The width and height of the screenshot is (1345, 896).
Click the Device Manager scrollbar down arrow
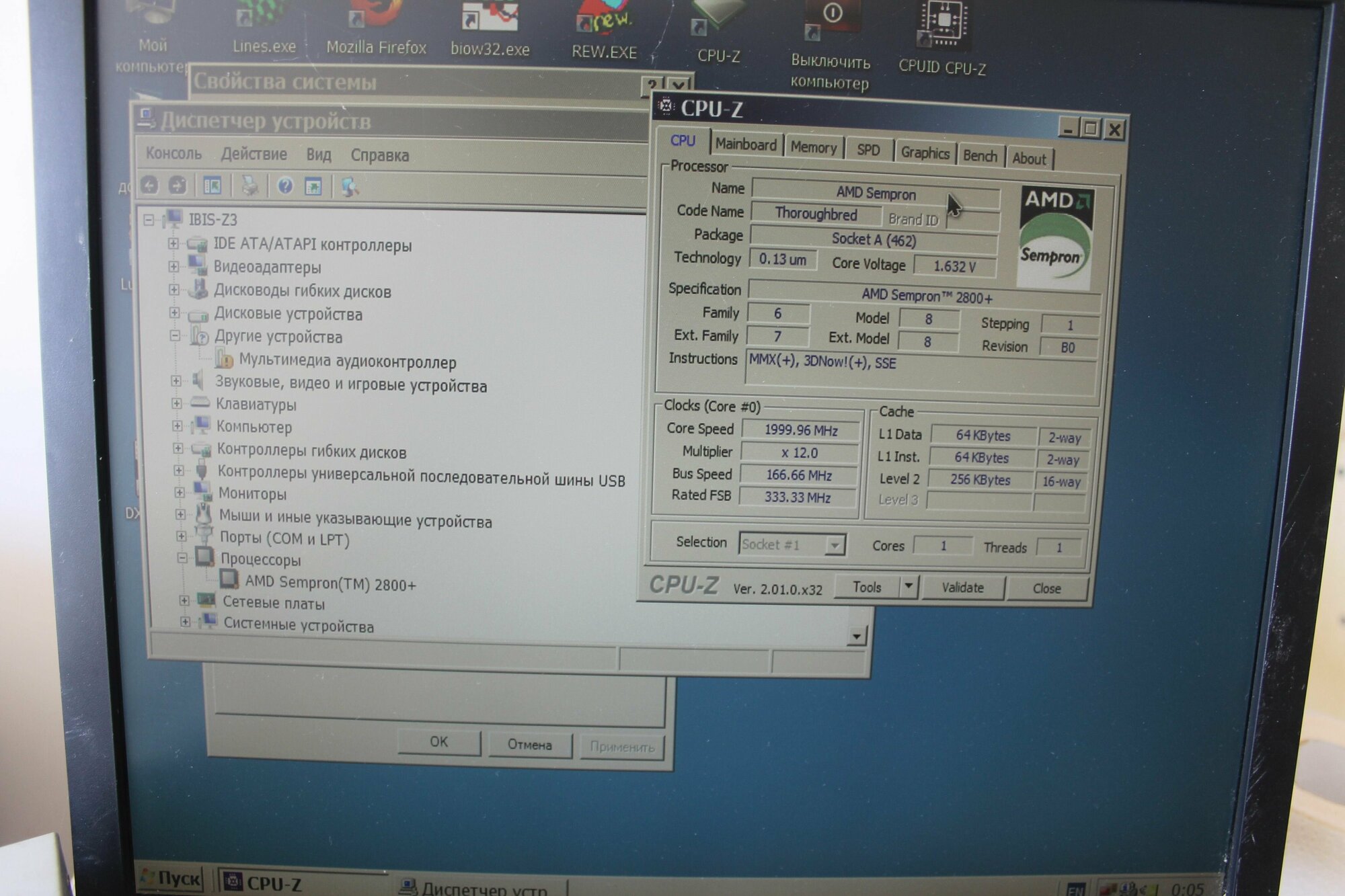[x=856, y=635]
